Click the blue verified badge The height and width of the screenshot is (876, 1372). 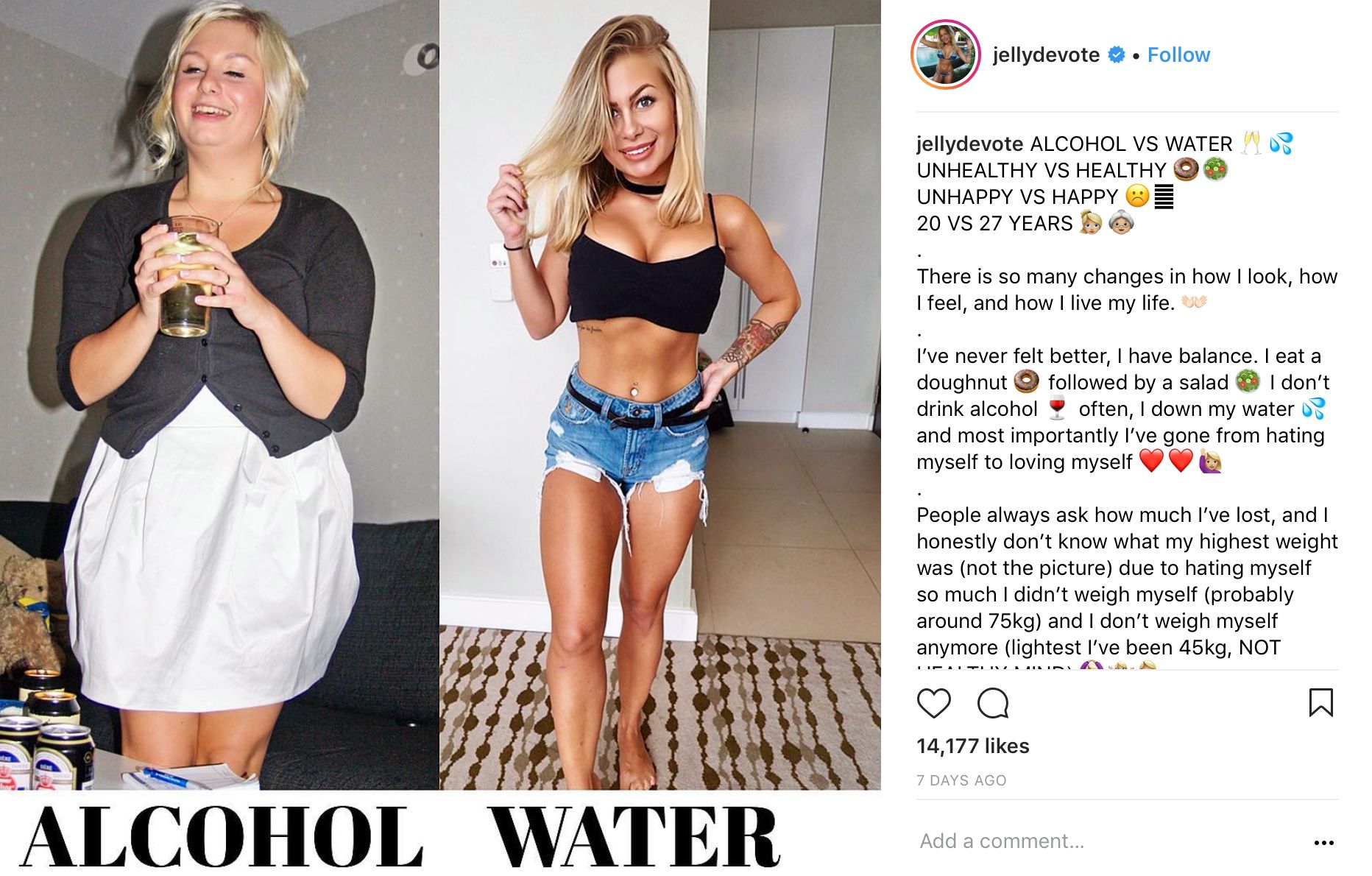(x=1117, y=54)
